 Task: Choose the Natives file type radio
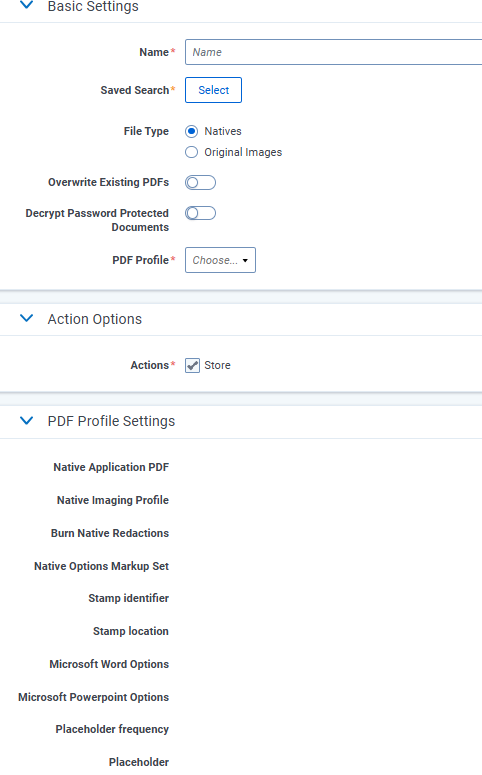click(191, 131)
